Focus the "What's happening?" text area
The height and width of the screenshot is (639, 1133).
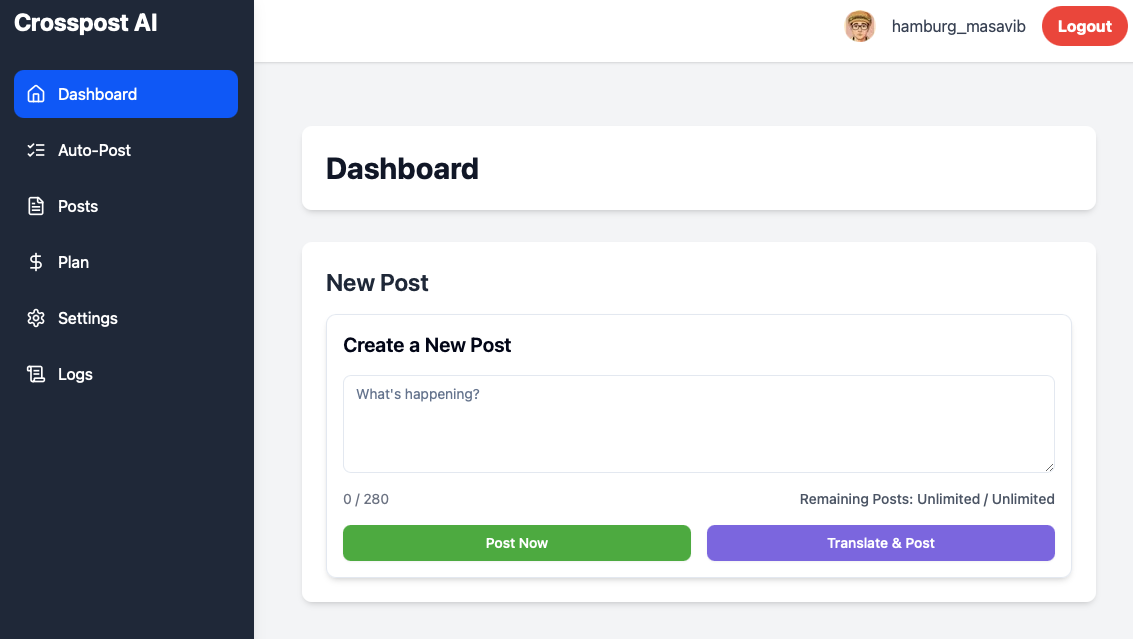pyautogui.click(x=698, y=424)
